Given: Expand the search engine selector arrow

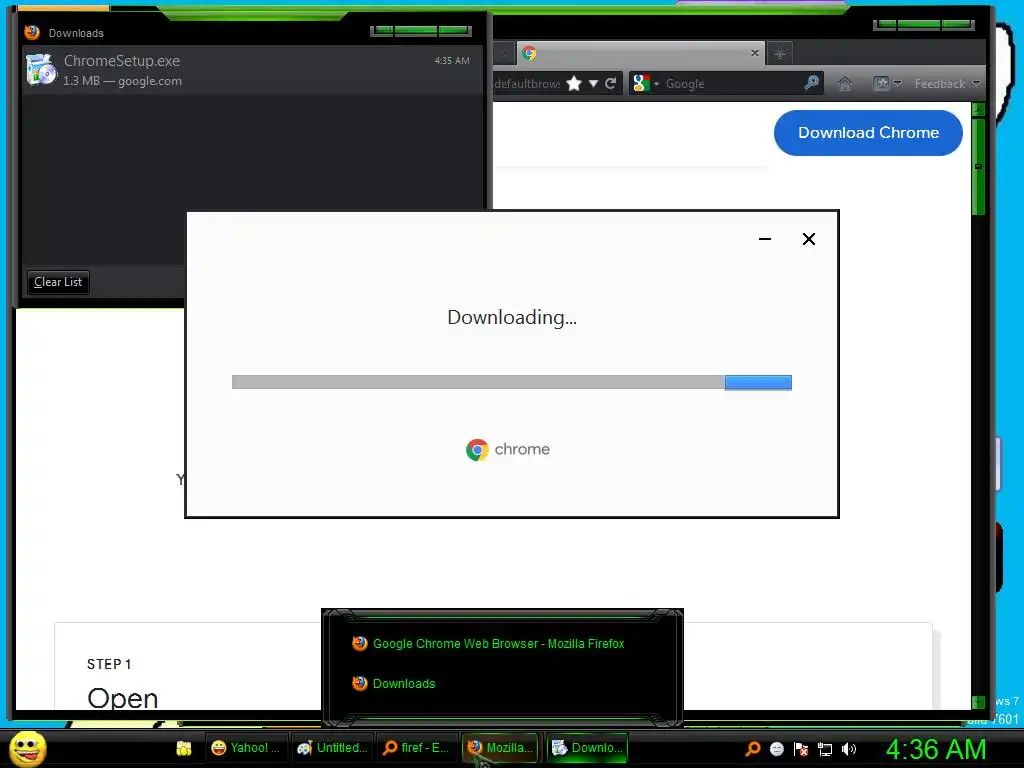Looking at the screenshot, I should (x=656, y=84).
